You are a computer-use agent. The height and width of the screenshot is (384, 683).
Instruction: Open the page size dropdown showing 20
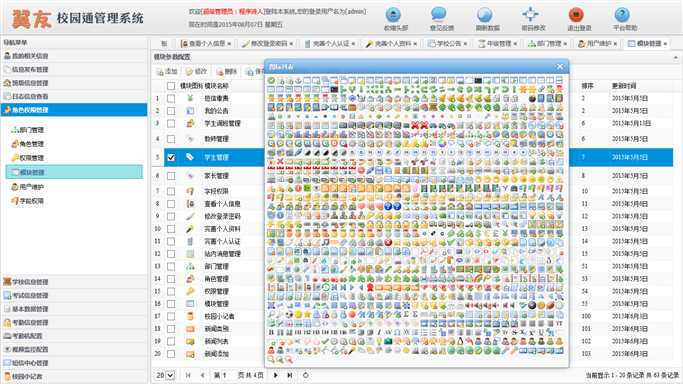click(165, 375)
